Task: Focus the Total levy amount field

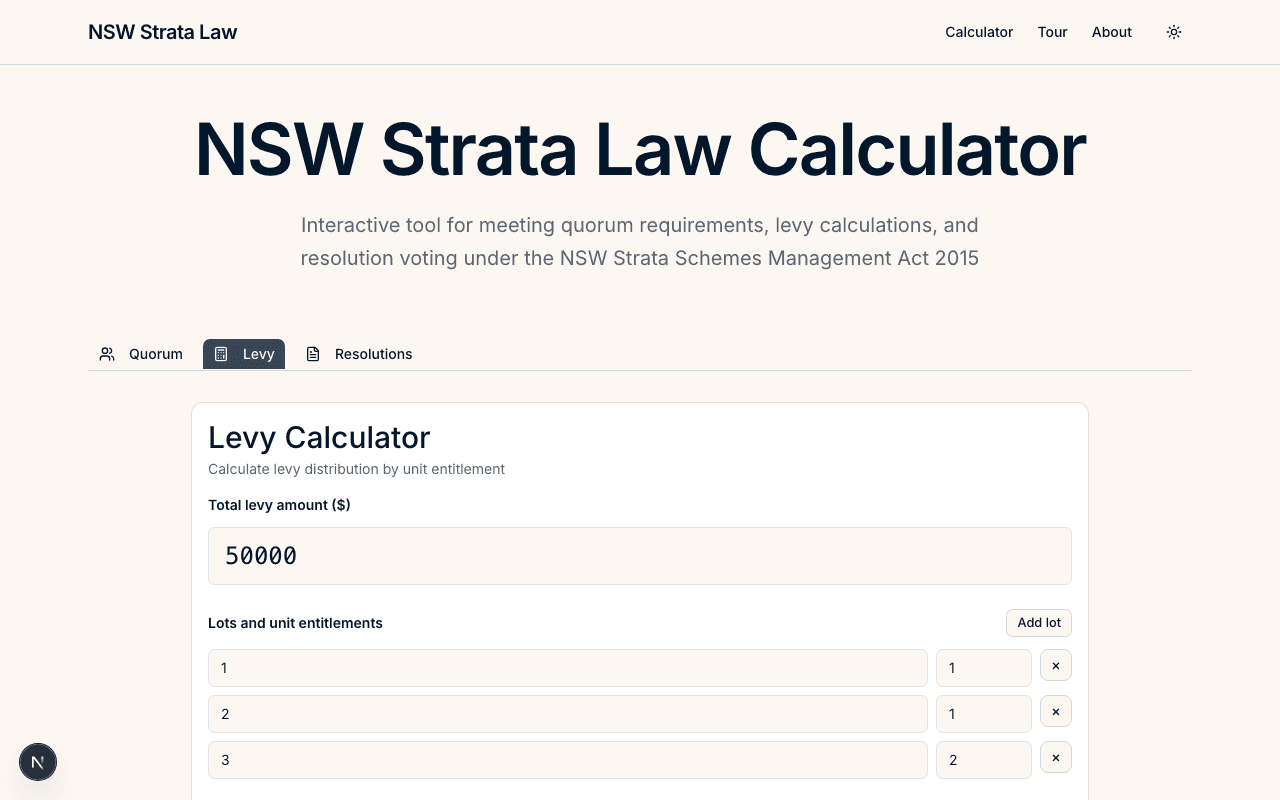Action: point(640,556)
